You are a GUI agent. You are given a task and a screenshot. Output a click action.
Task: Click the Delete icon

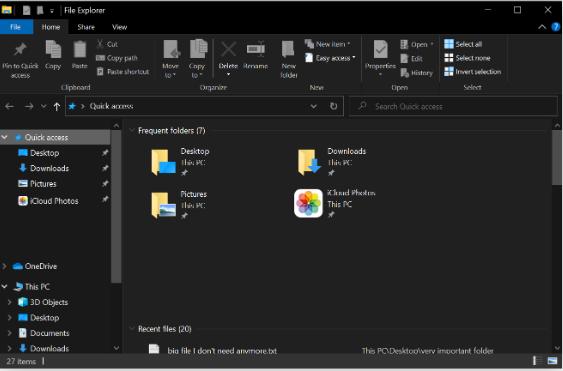tap(228, 50)
